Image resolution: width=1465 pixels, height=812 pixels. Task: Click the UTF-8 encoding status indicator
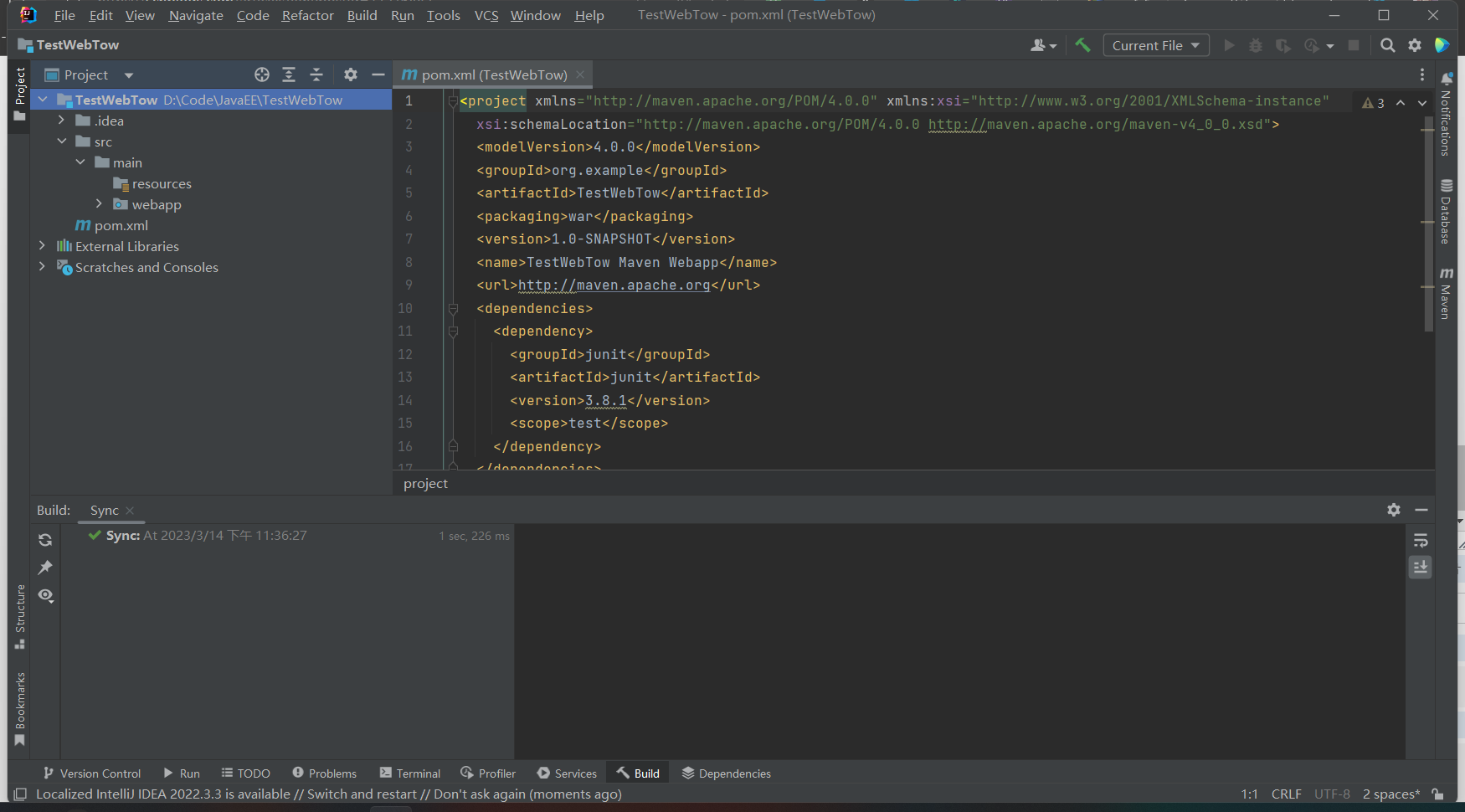coord(1331,794)
